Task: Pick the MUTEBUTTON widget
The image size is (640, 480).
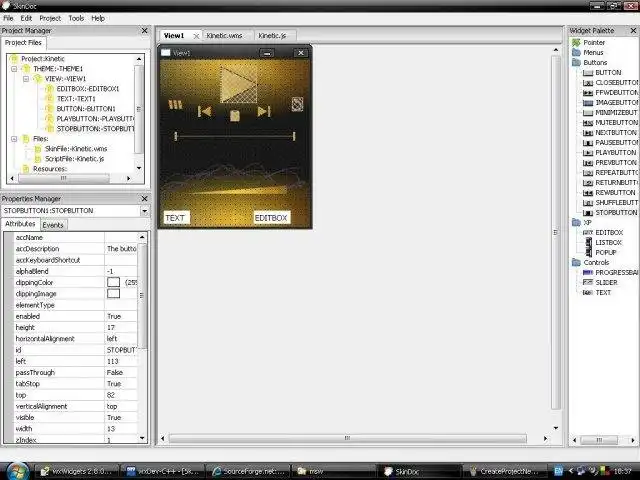Action: click(x=610, y=122)
